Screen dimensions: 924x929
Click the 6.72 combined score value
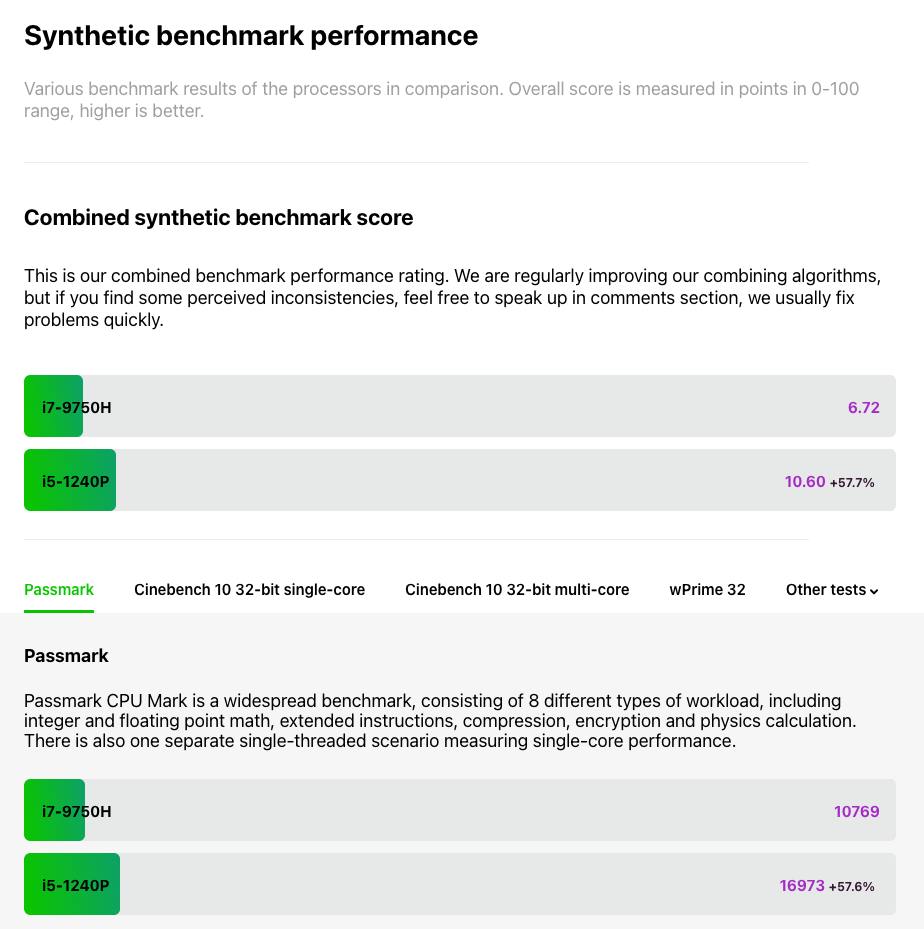tap(863, 407)
